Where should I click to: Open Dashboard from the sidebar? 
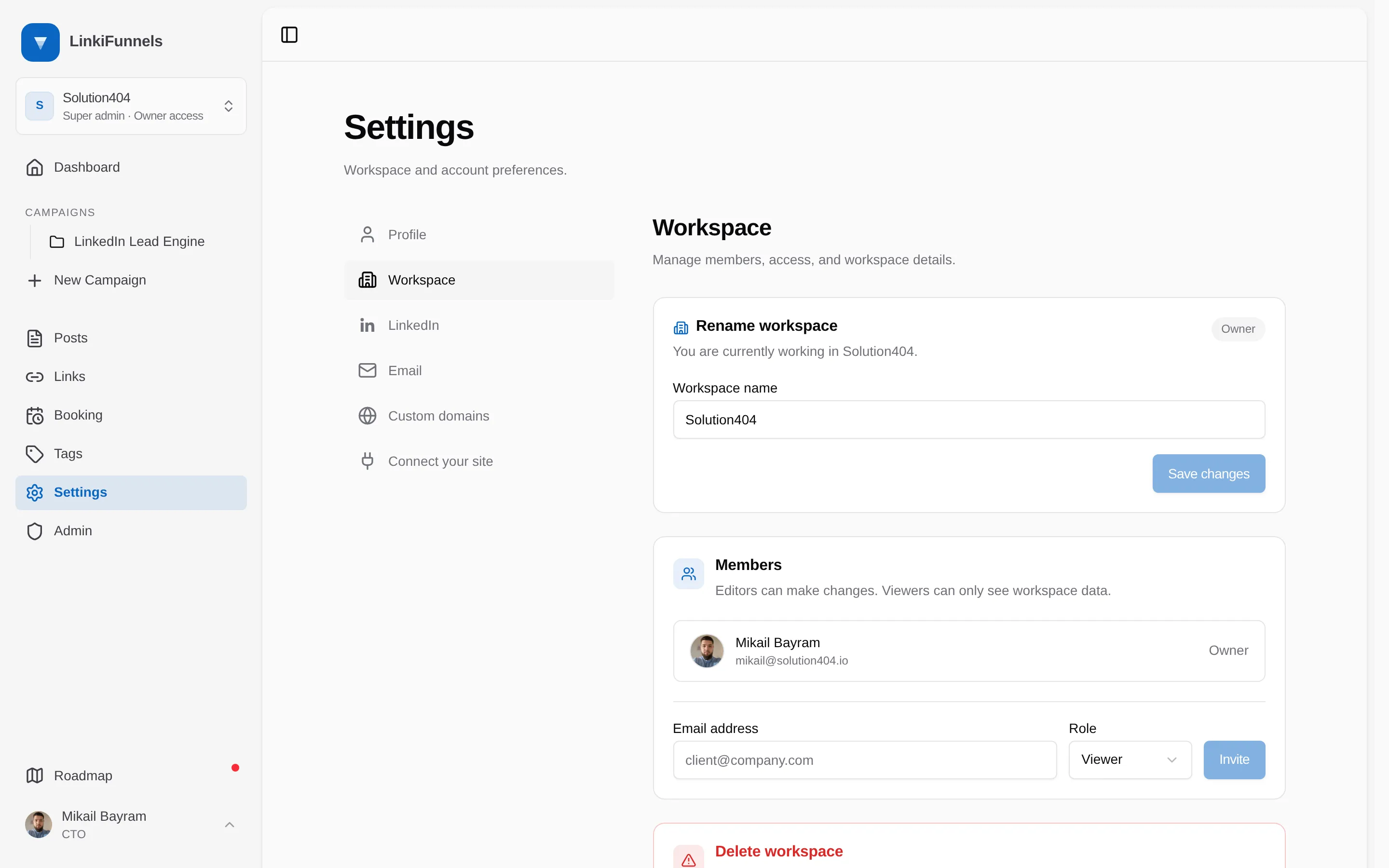click(x=131, y=167)
